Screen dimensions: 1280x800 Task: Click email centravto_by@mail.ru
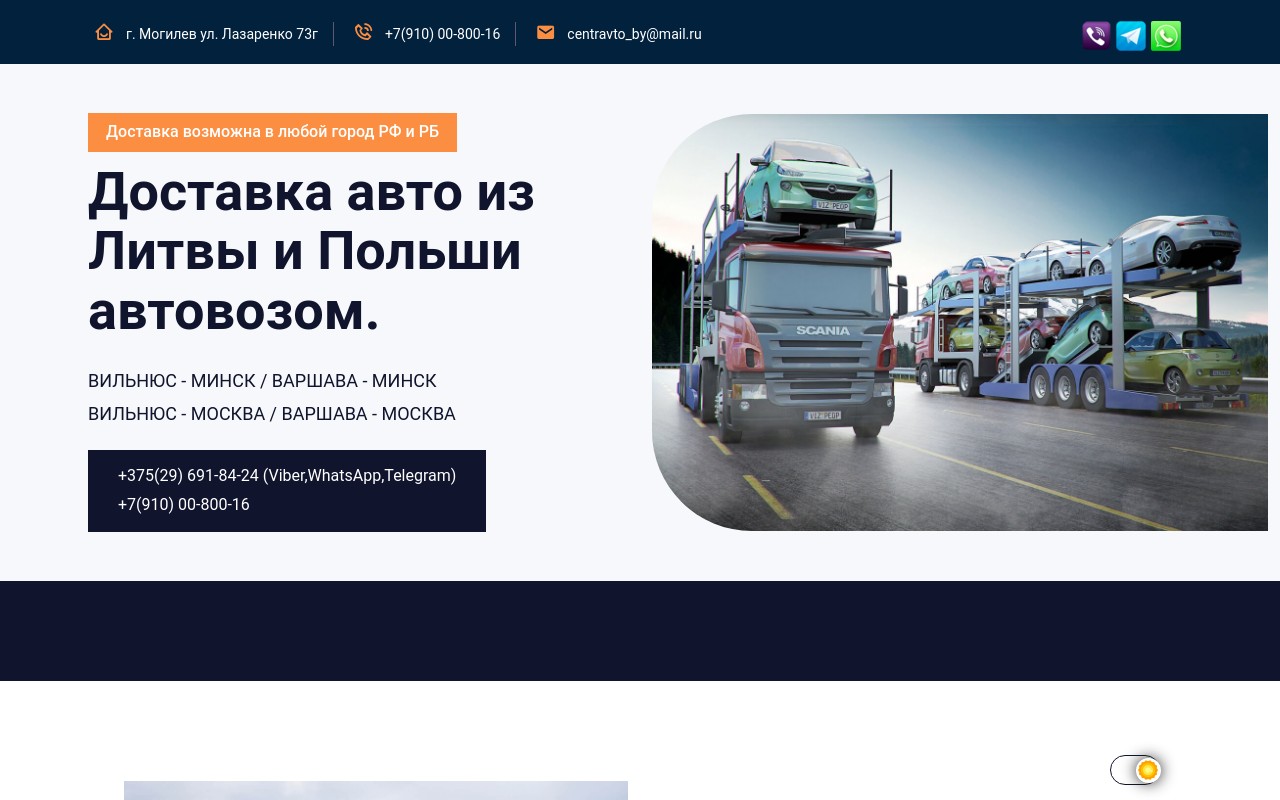[634, 34]
